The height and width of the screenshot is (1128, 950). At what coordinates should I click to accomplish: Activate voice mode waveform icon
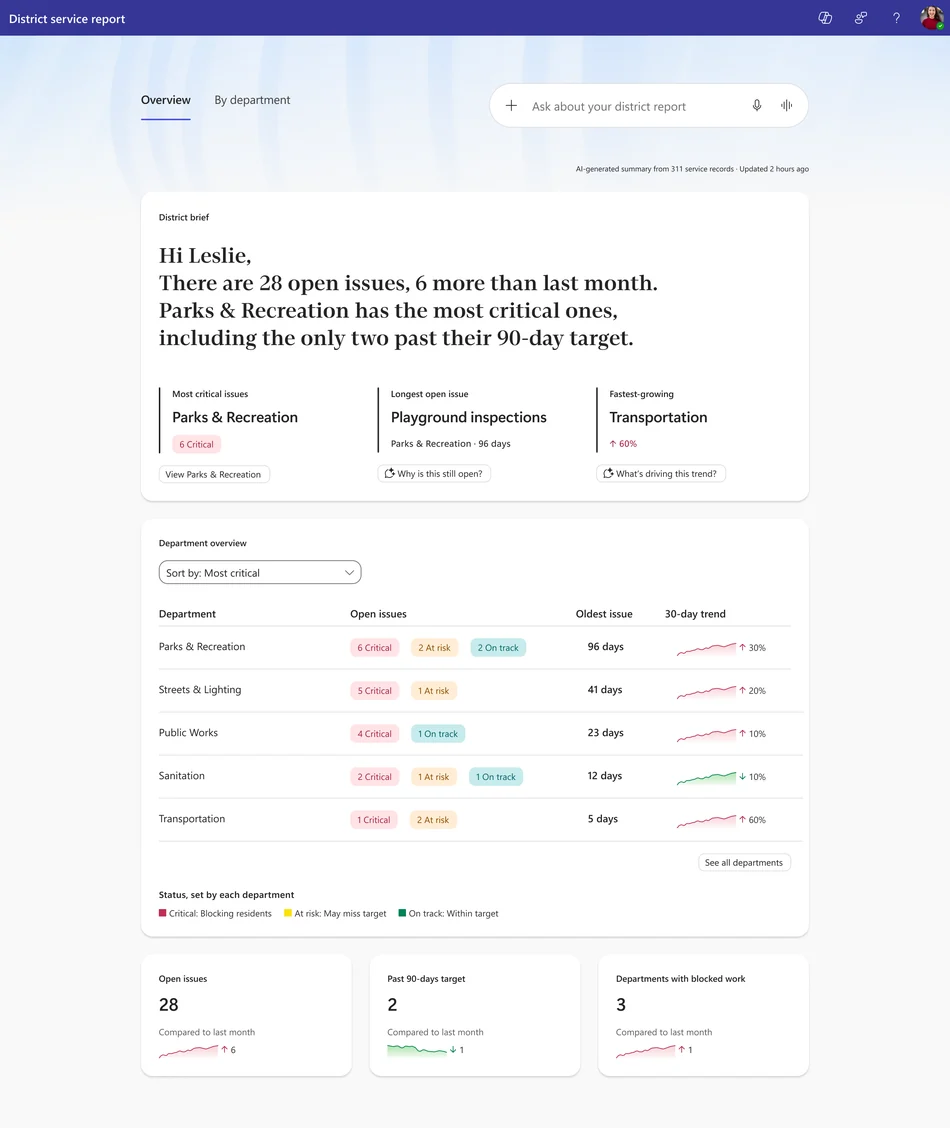pos(787,106)
